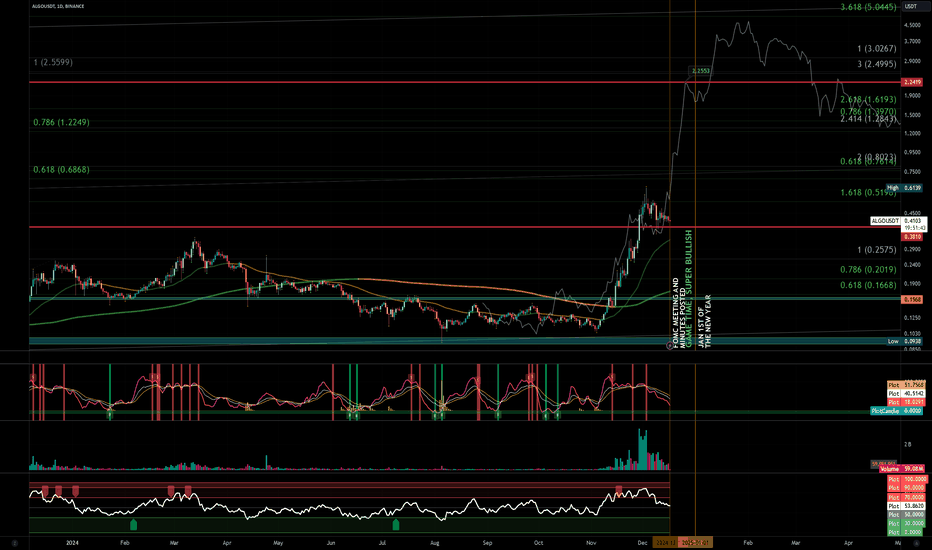The image size is (932, 550).
Task: Click the 1 (3.0267) Fibonacci label
Action: click(x=876, y=49)
